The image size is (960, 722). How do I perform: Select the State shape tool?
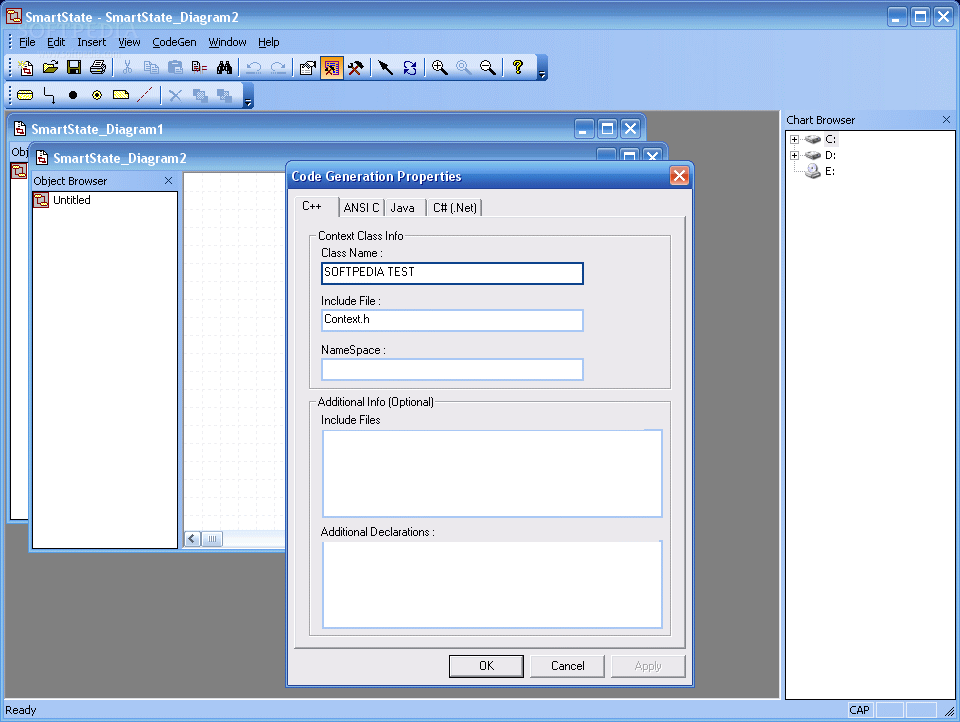point(25,95)
